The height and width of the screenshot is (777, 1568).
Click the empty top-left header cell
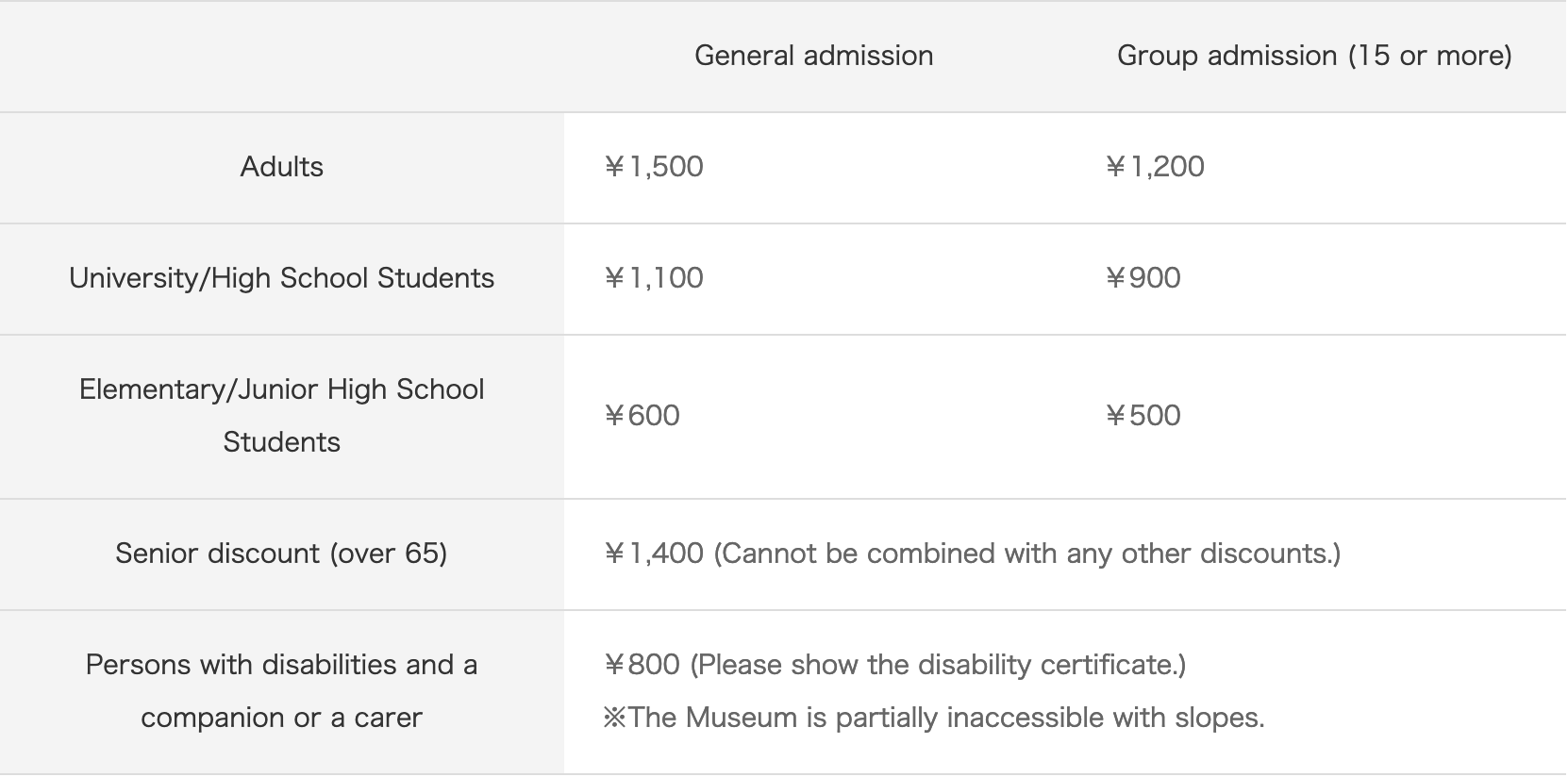coord(281,57)
